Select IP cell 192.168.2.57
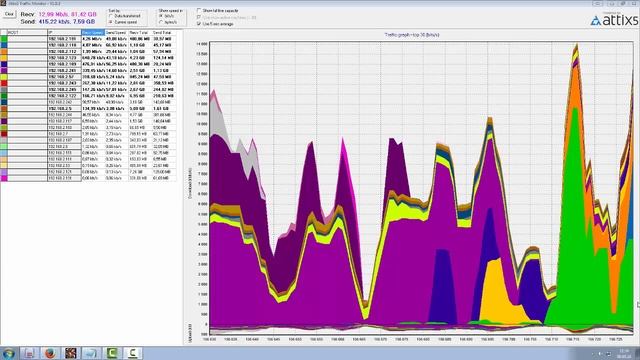 (64, 77)
